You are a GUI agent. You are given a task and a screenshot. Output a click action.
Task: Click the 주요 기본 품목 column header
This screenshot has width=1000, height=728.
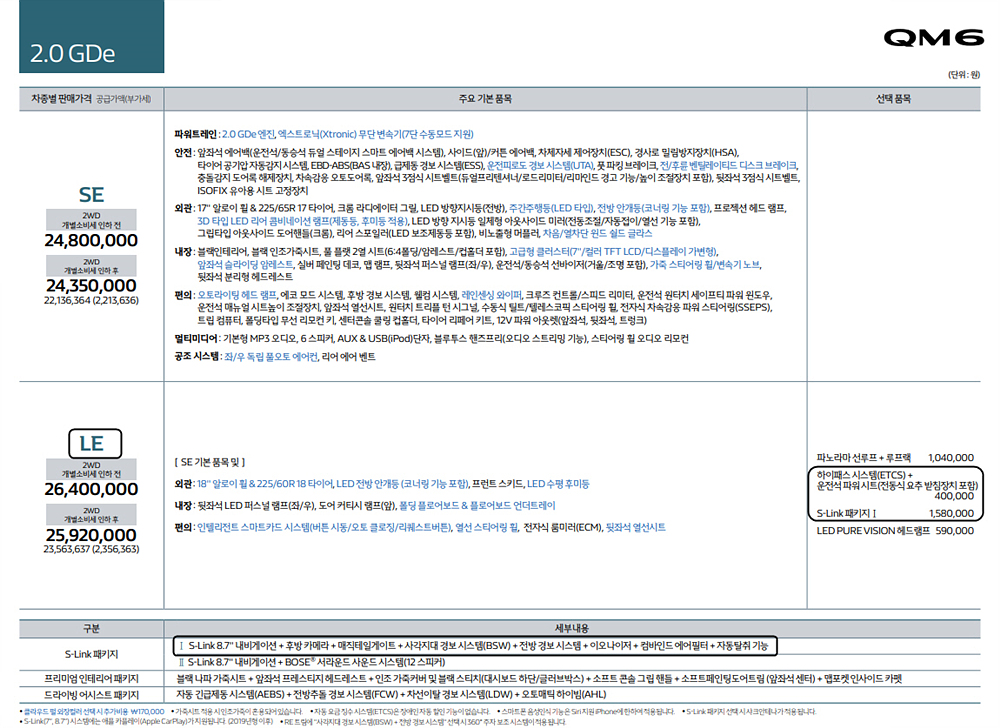(485, 99)
